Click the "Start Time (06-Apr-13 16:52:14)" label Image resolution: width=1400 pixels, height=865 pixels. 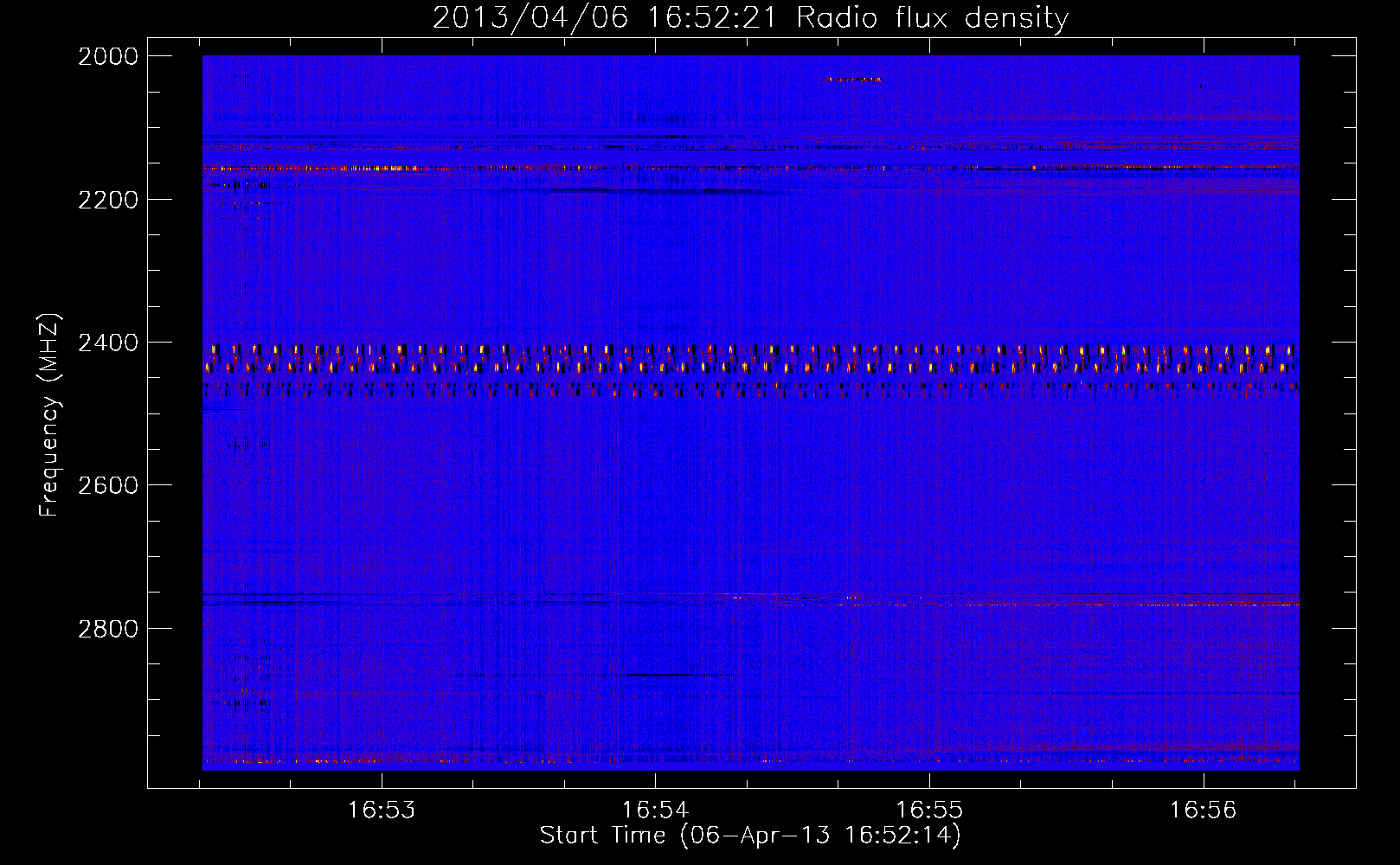coord(750,836)
